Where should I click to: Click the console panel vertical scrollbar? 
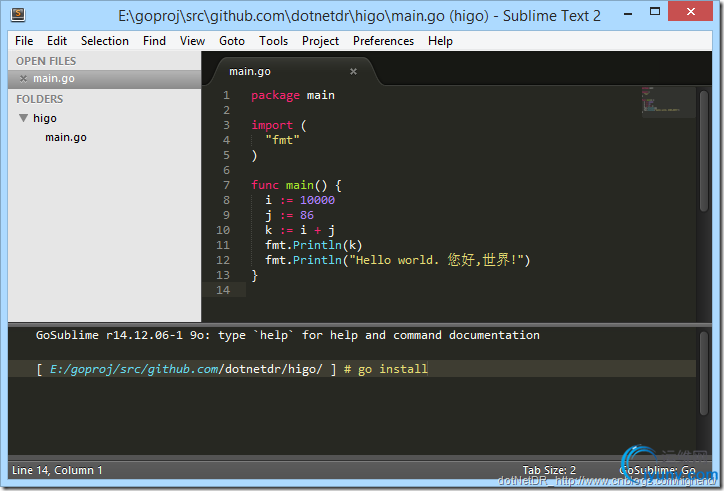coord(704,373)
